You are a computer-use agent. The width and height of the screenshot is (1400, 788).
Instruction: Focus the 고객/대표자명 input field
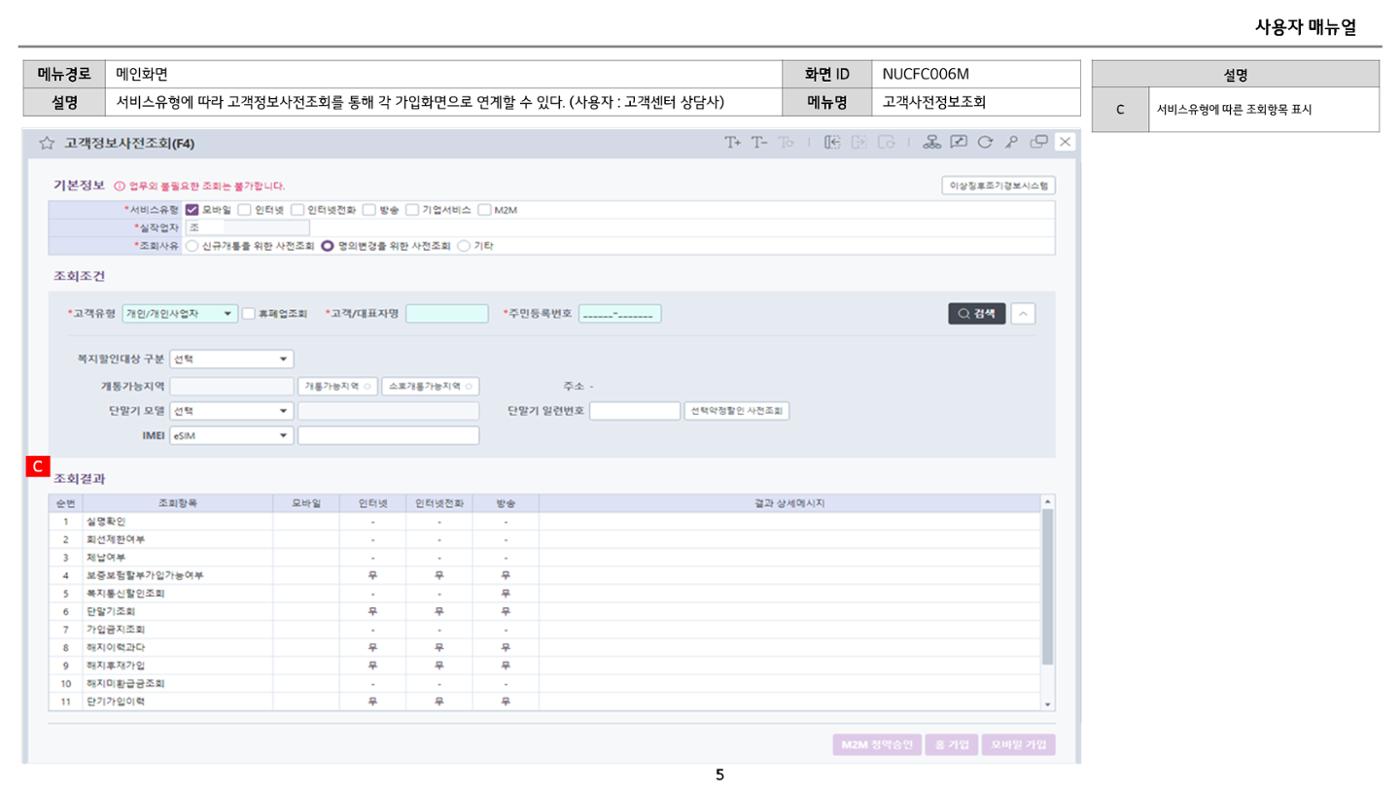(x=447, y=314)
